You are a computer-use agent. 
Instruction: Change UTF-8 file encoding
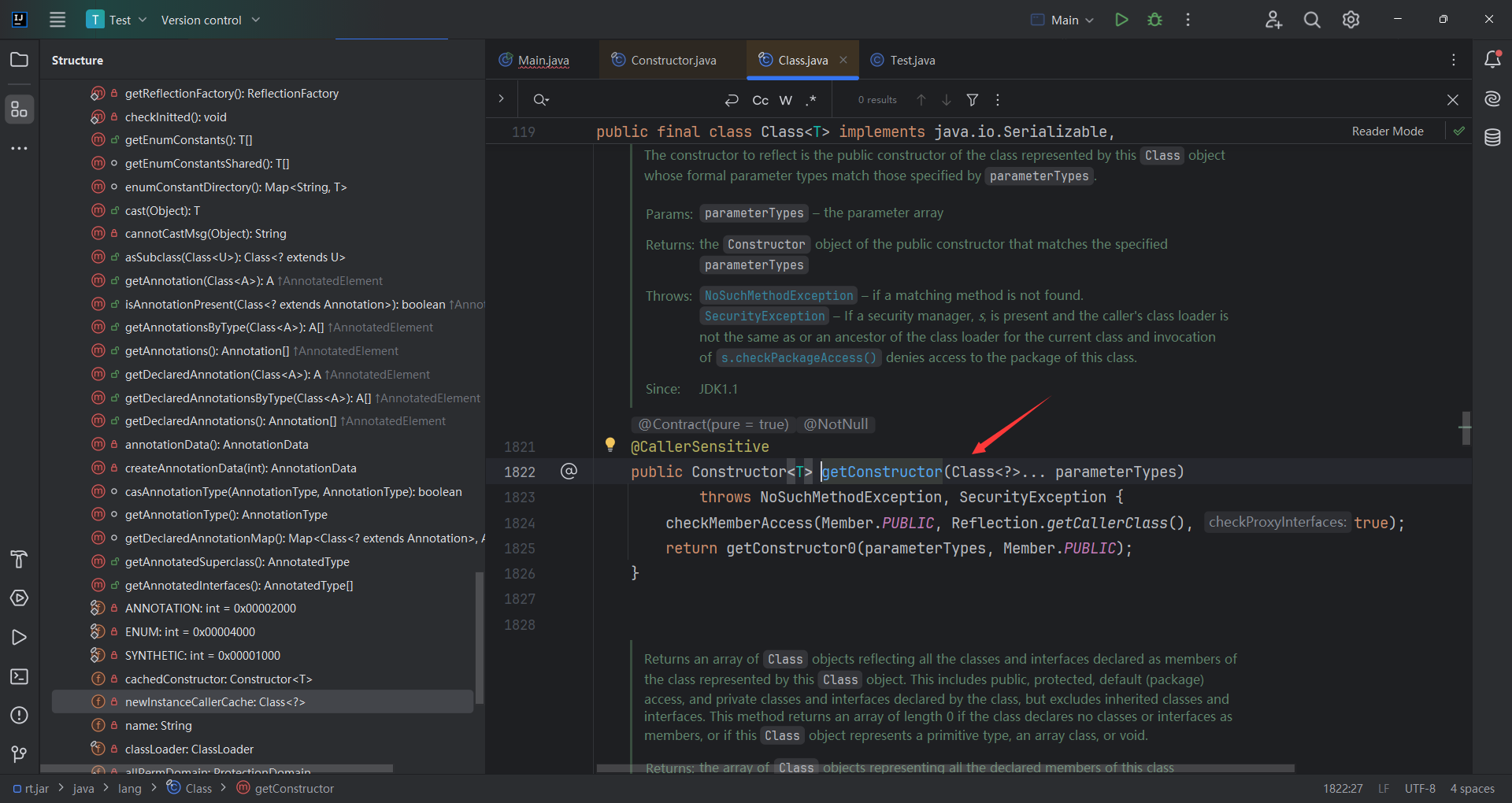point(1420,788)
